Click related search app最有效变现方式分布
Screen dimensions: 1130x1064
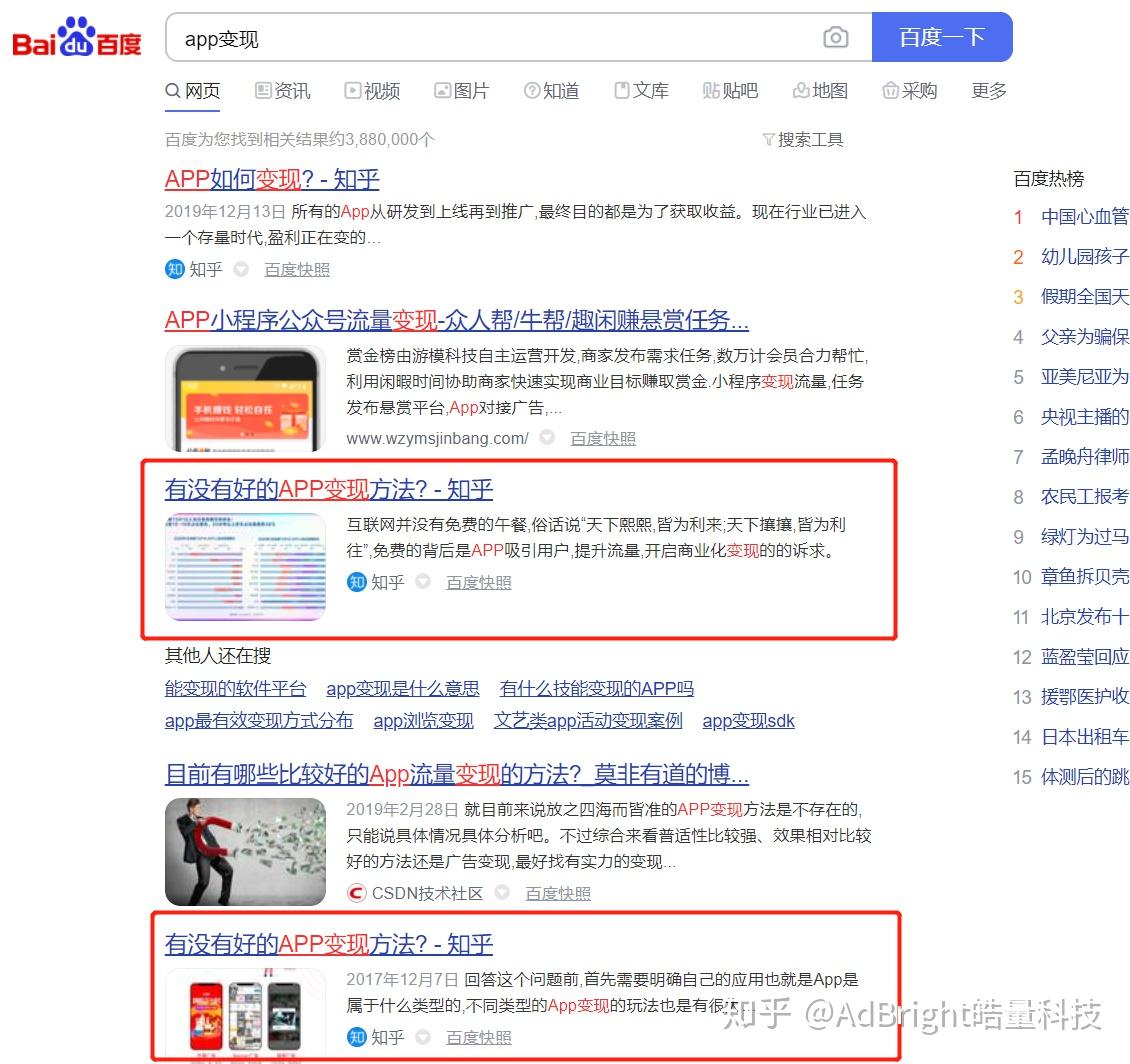click(x=259, y=721)
